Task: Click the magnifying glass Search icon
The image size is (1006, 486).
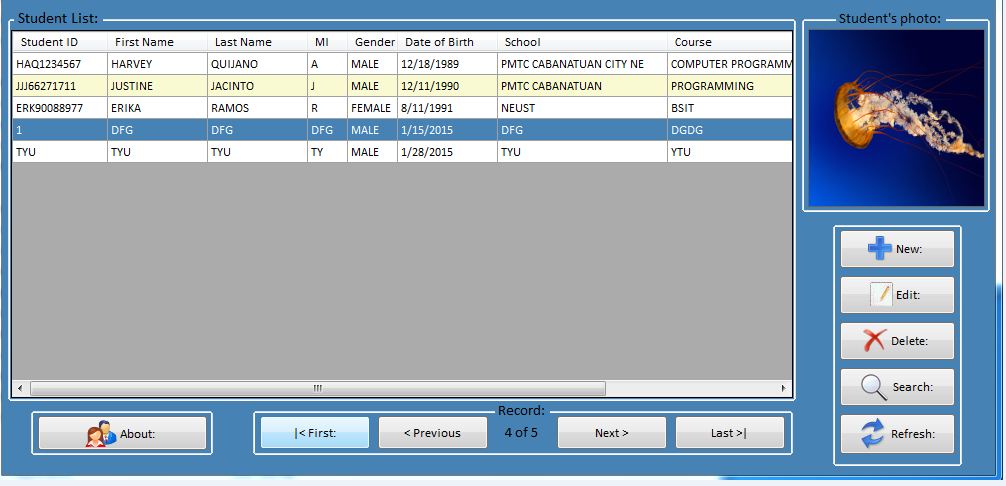Action: click(875, 387)
